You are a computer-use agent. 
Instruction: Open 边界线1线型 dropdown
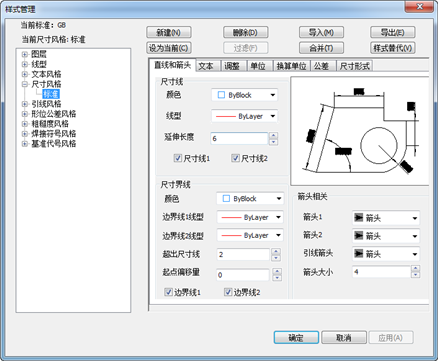tap(250, 217)
